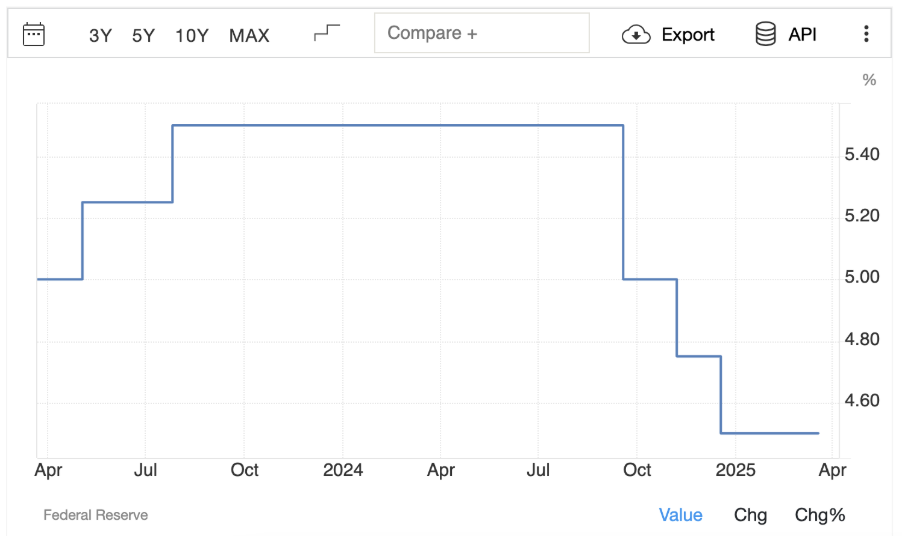
Task: Click the 5.50 plateau line on chart
Action: coord(400,125)
